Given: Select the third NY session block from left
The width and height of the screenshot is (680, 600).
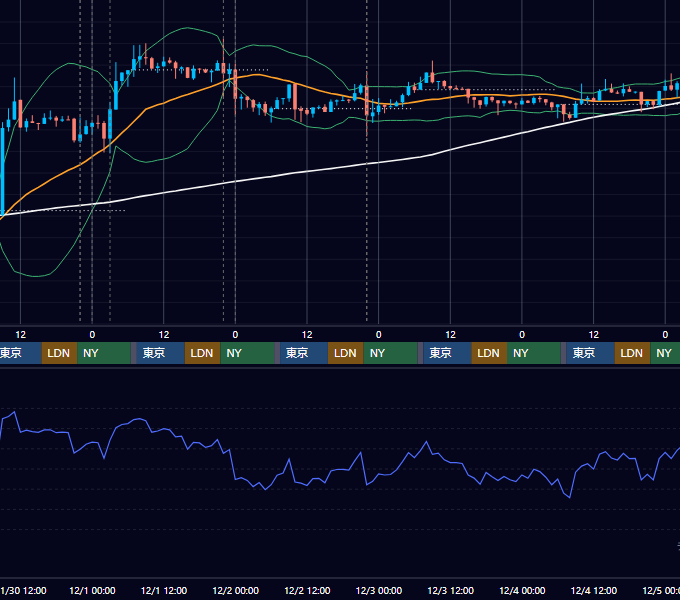Looking at the screenshot, I should pos(390,353).
